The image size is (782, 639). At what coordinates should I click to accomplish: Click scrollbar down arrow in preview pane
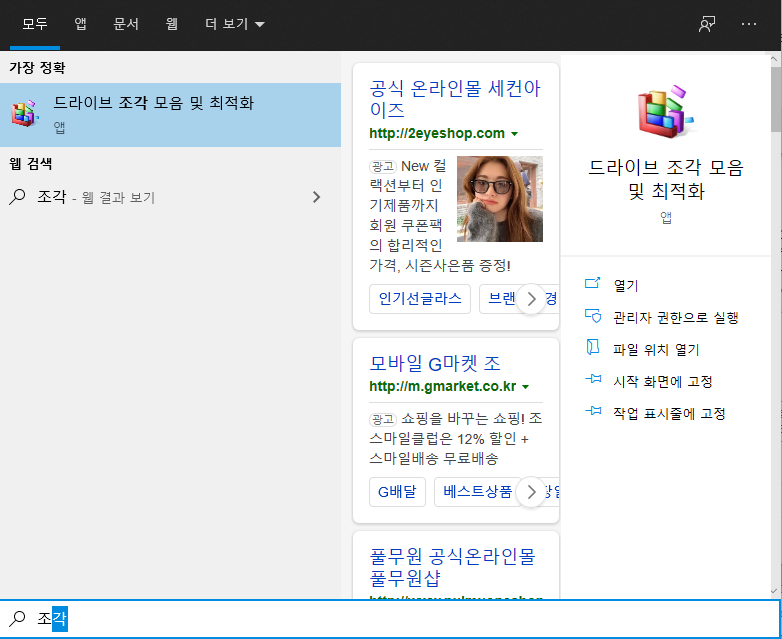[775, 591]
